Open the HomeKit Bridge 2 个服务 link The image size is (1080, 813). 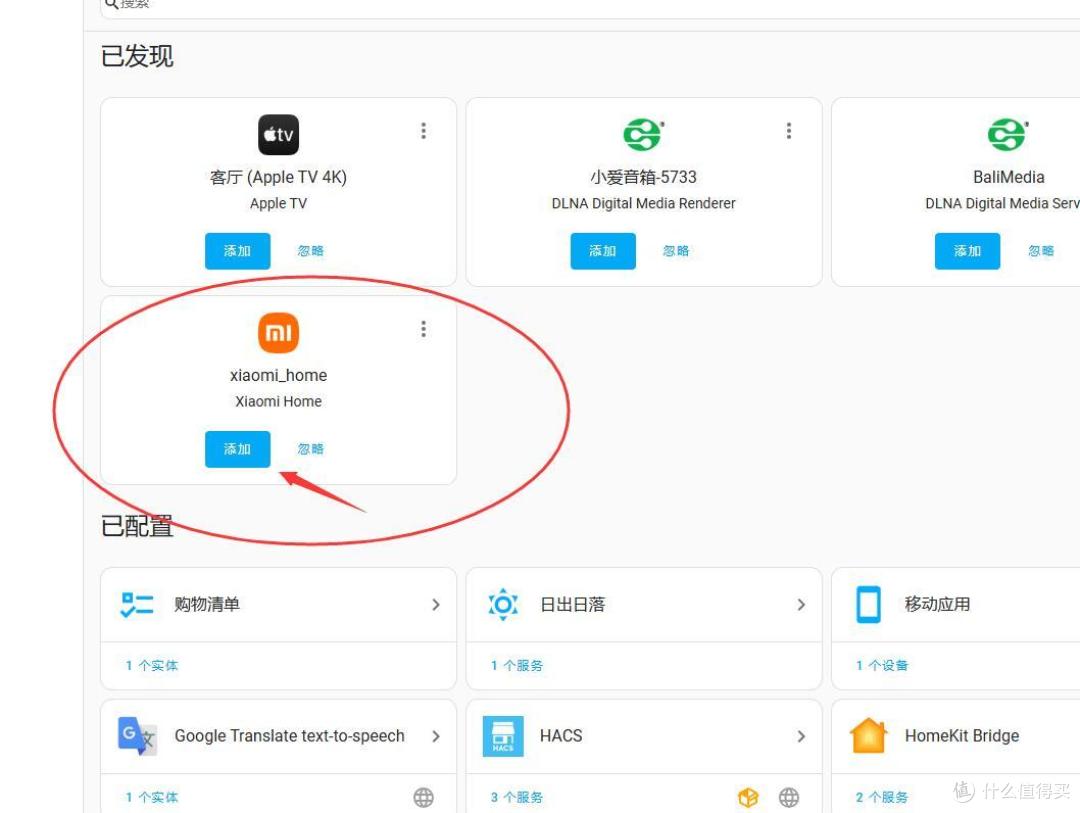pyautogui.click(x=882, y=797)
